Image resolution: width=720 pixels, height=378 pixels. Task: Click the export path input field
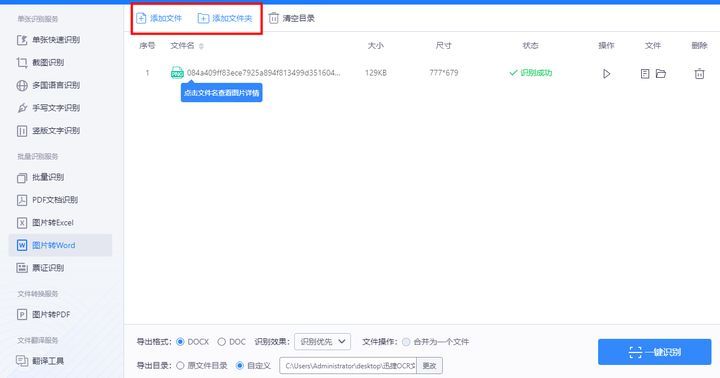(348, 366)
